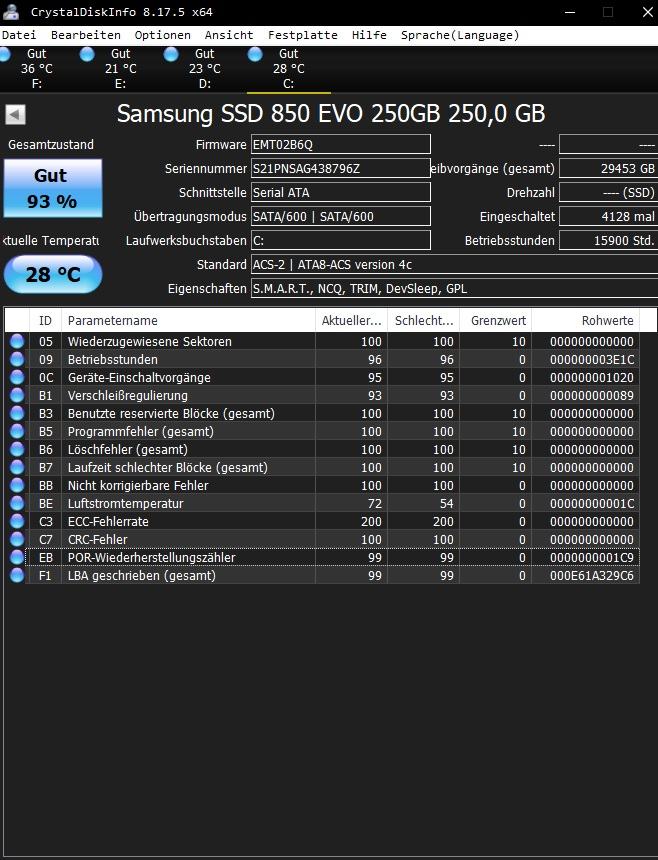This screenshot has height=860, width=658.
Task: Click raw value 000E61A329C6
Action: click(592, 575)
